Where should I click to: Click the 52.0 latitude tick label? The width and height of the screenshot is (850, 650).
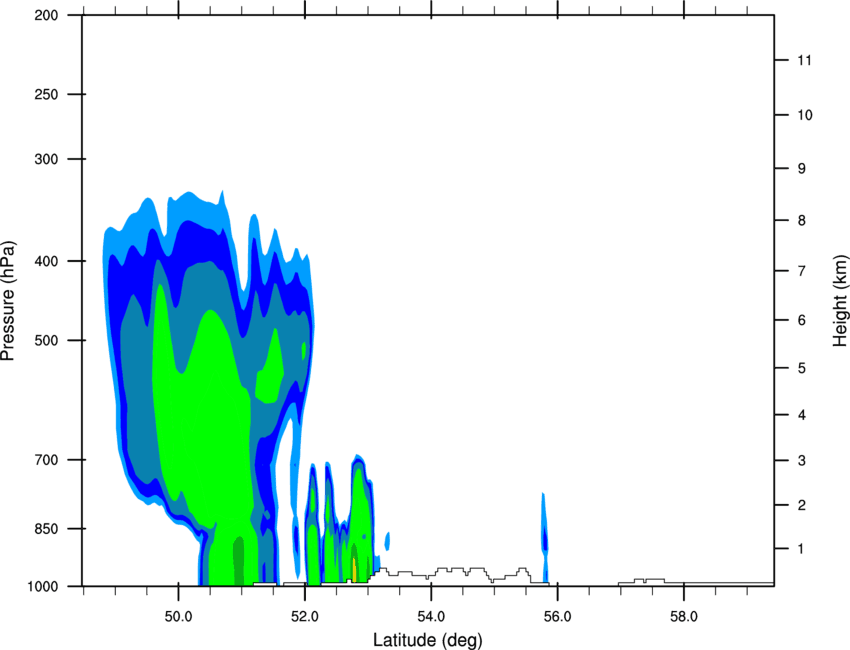click(x=305, y=617)
